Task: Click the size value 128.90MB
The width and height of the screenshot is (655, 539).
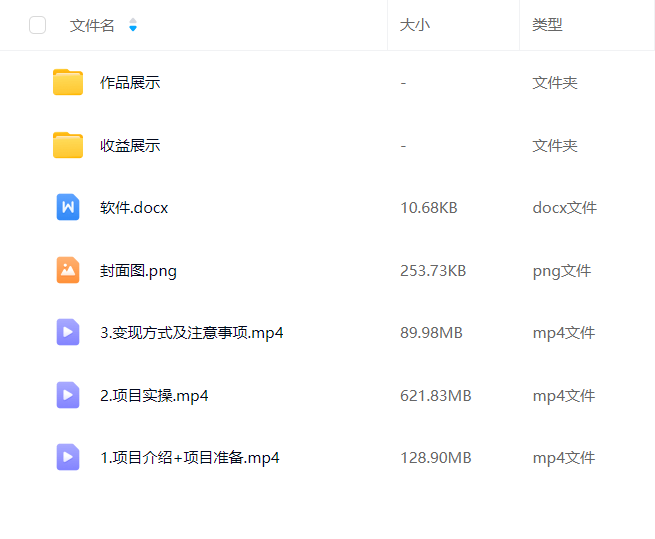Action: (436, 458)
